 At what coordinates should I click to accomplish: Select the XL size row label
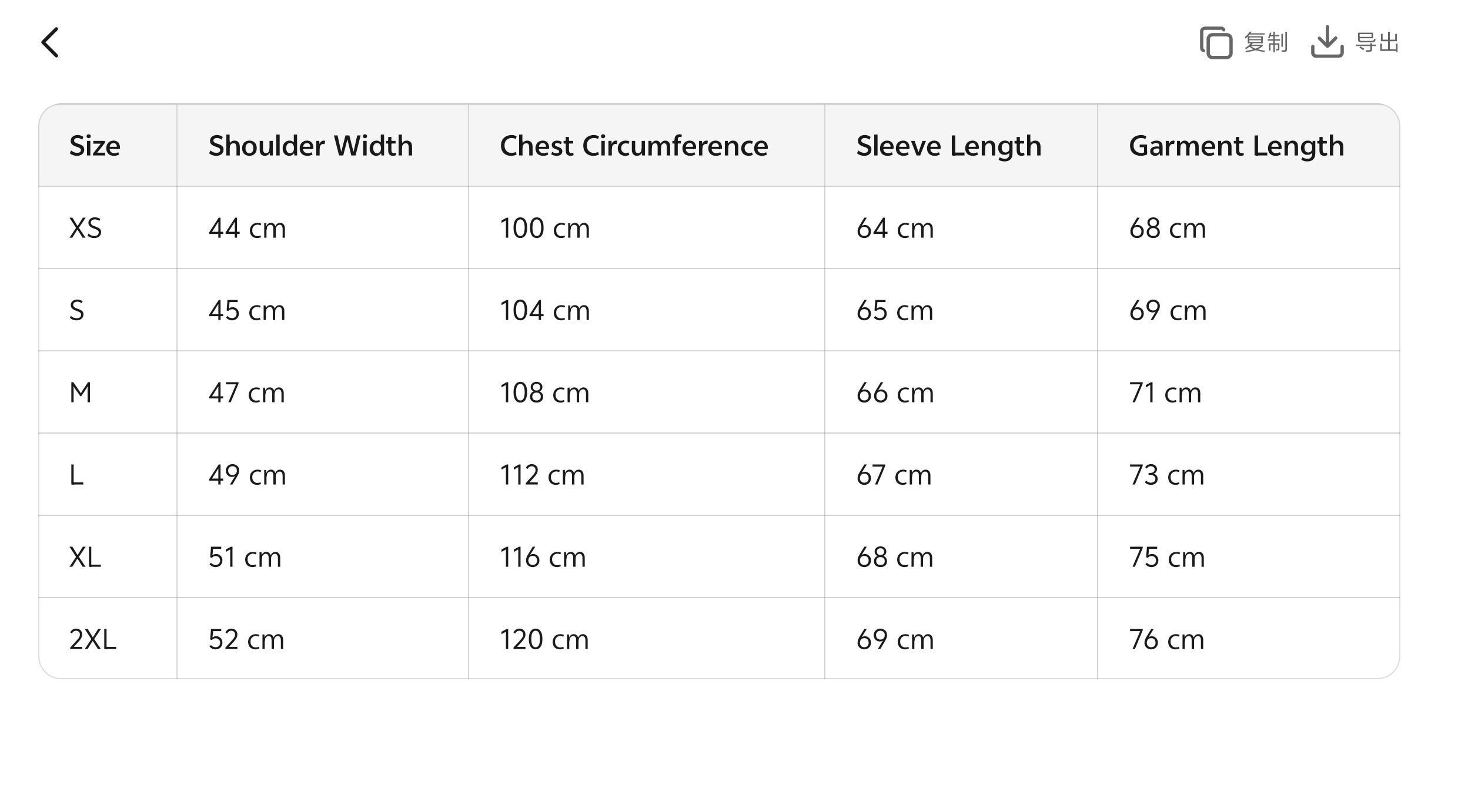point(85,557)
